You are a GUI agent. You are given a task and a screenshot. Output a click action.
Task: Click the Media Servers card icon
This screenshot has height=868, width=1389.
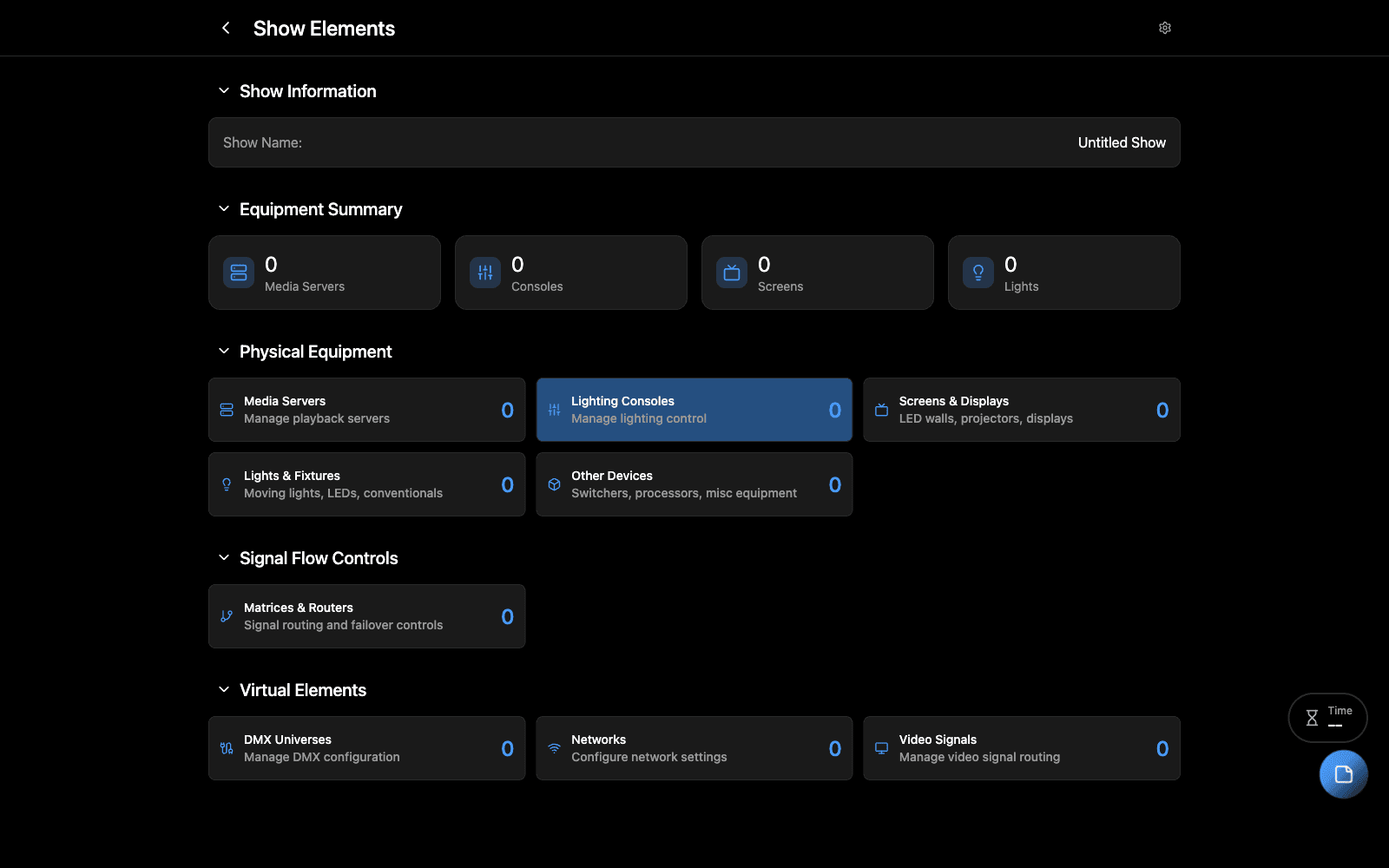click(227, 410)
